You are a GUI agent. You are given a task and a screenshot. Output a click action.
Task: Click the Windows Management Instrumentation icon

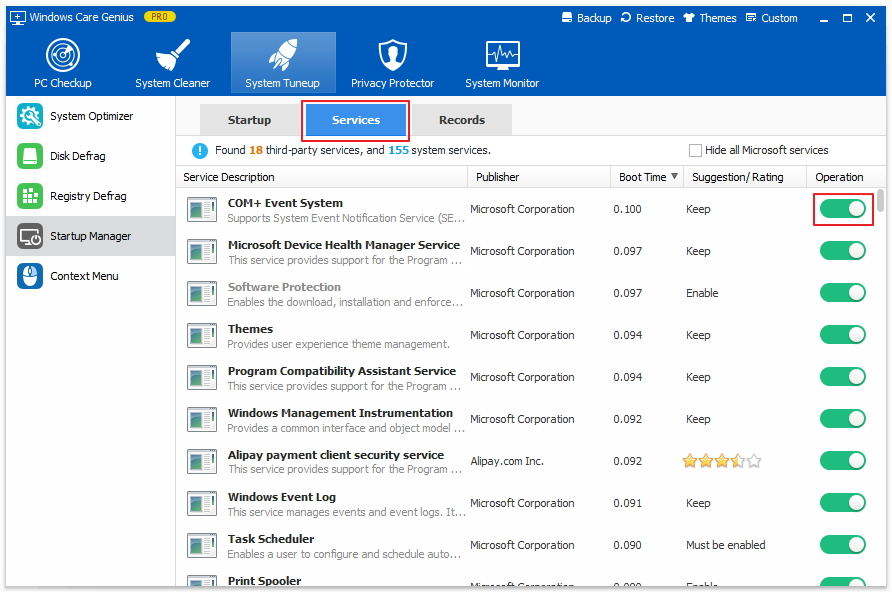pos(202,420)
